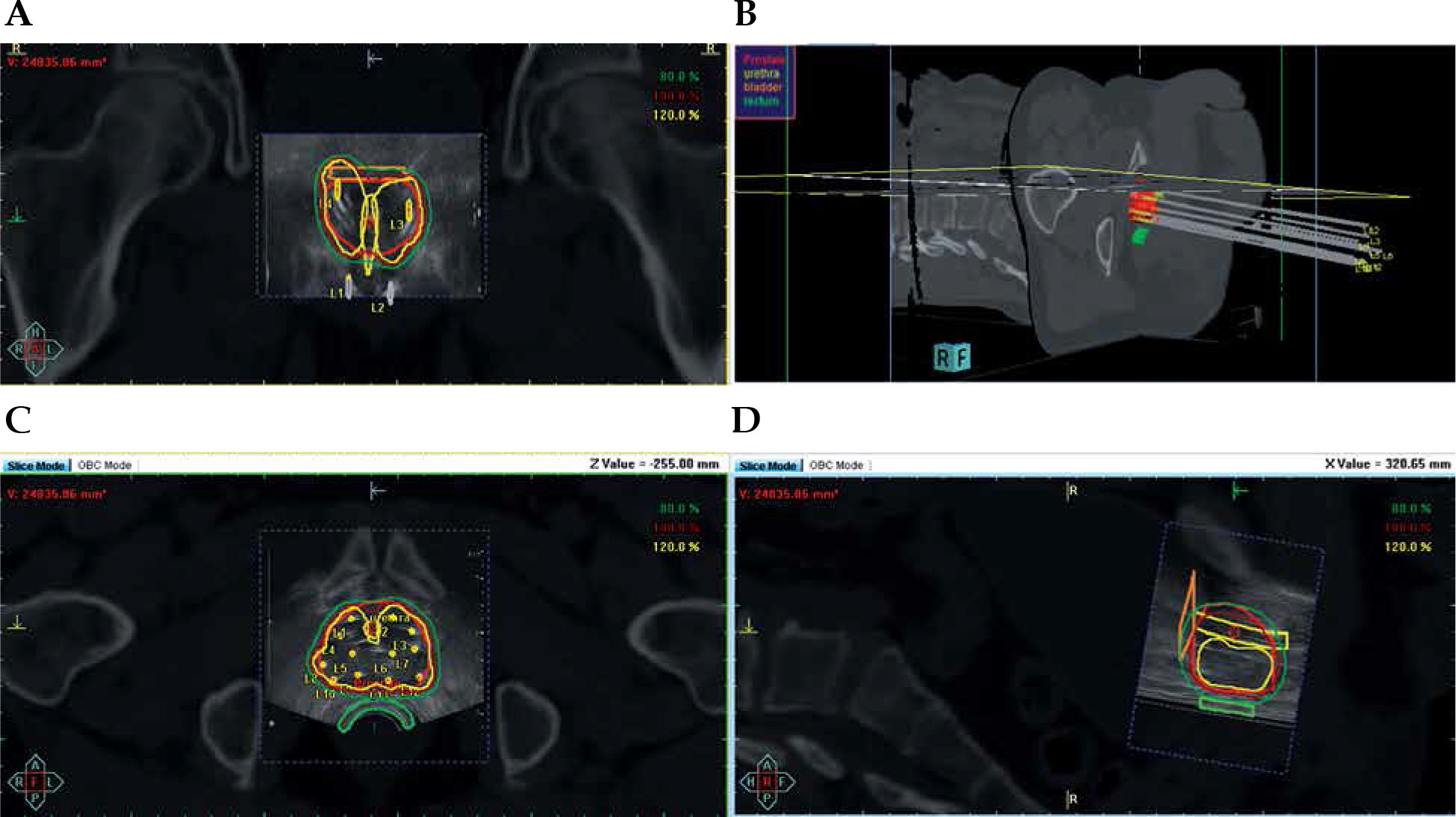Switch panel D to OBC Mode
The width and height of the screenshot is (1456, 817).
click(x=836, y=465)
